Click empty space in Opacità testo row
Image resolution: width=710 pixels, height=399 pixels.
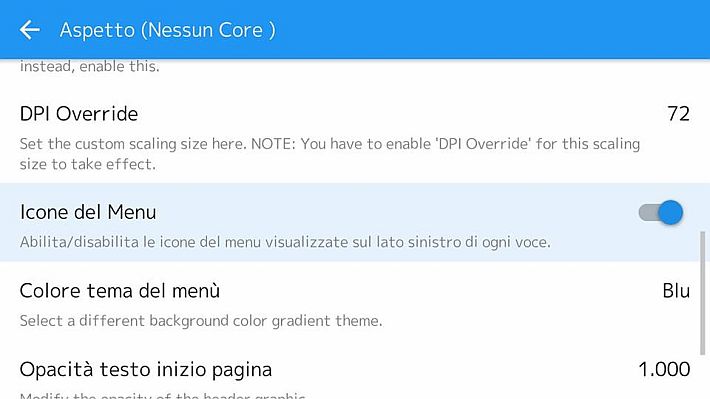coord(453,369)
